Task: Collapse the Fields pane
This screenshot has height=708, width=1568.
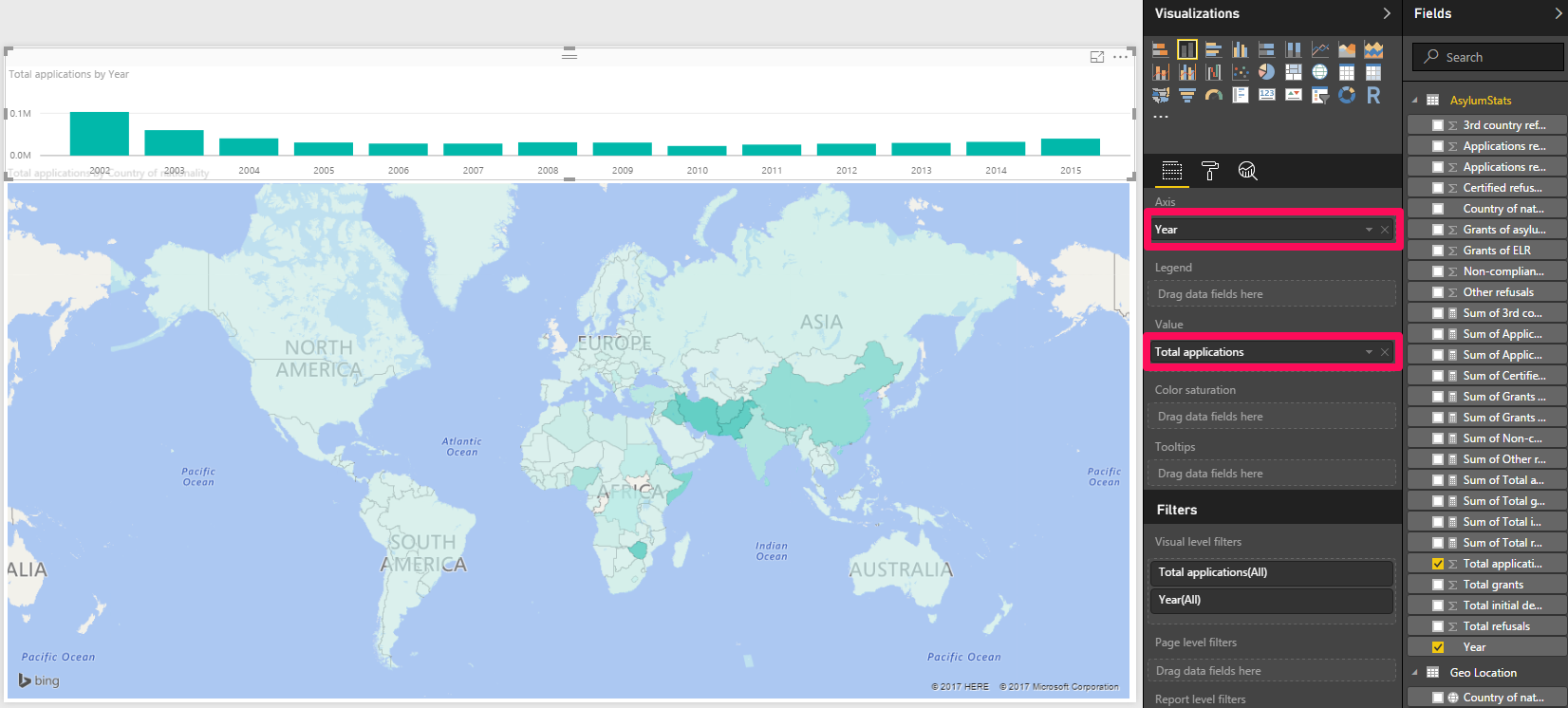Action: [x=1559, y=13]
